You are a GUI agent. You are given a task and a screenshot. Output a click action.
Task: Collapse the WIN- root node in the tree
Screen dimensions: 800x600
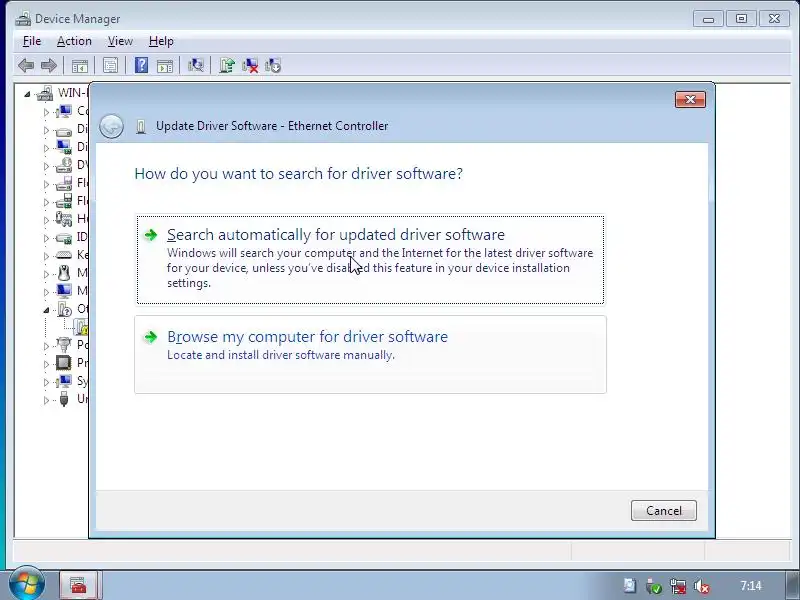click(28, 94)
